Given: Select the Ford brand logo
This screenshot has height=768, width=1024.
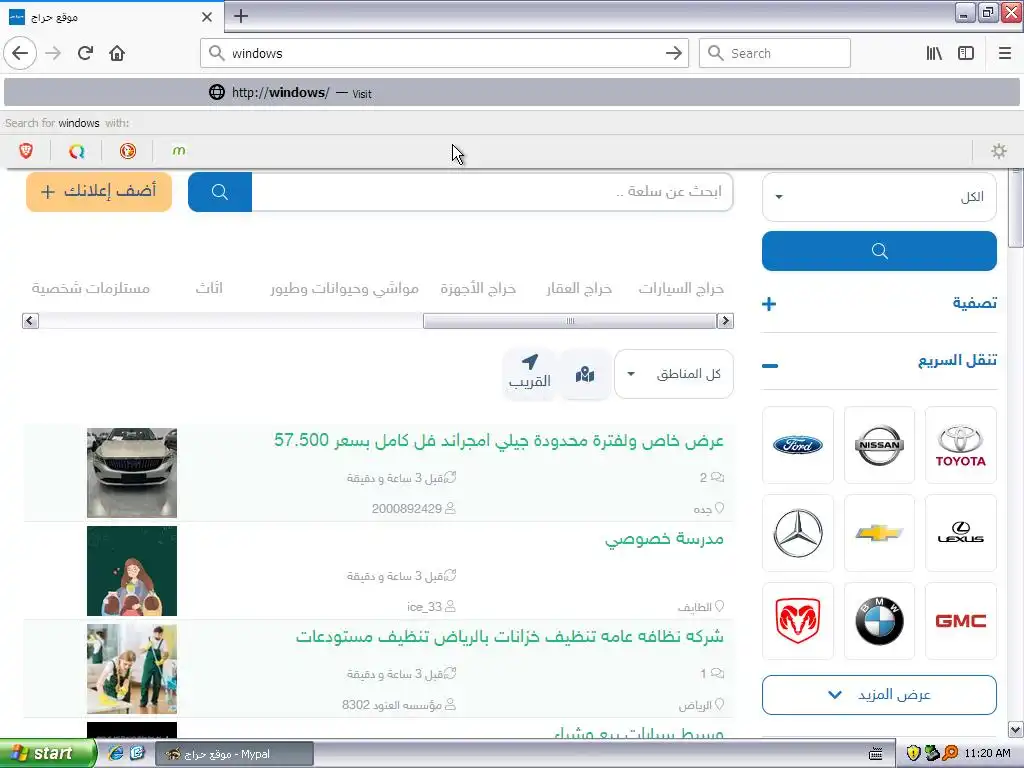Looking at the screenshot, I should 797,445.
